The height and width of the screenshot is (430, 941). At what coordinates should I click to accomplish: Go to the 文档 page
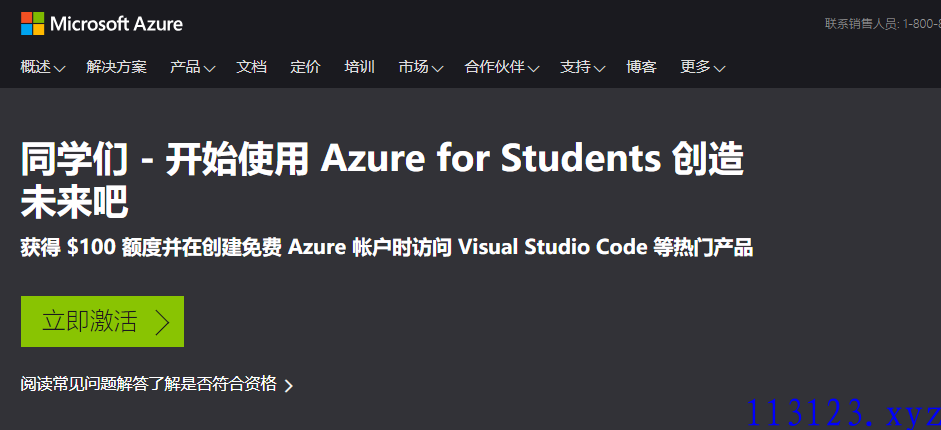251,67
